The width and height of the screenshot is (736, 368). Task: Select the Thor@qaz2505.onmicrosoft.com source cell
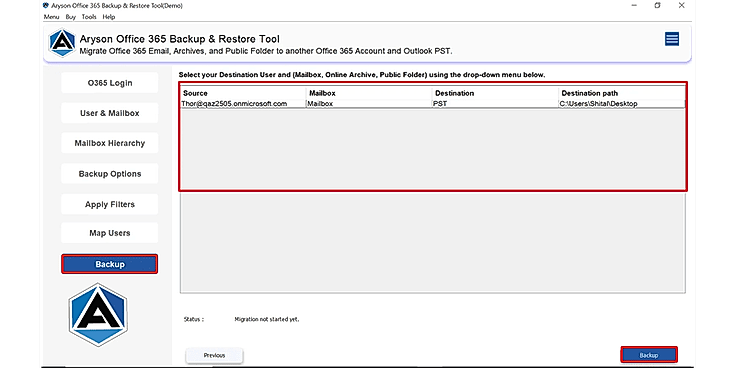[243, 104]
